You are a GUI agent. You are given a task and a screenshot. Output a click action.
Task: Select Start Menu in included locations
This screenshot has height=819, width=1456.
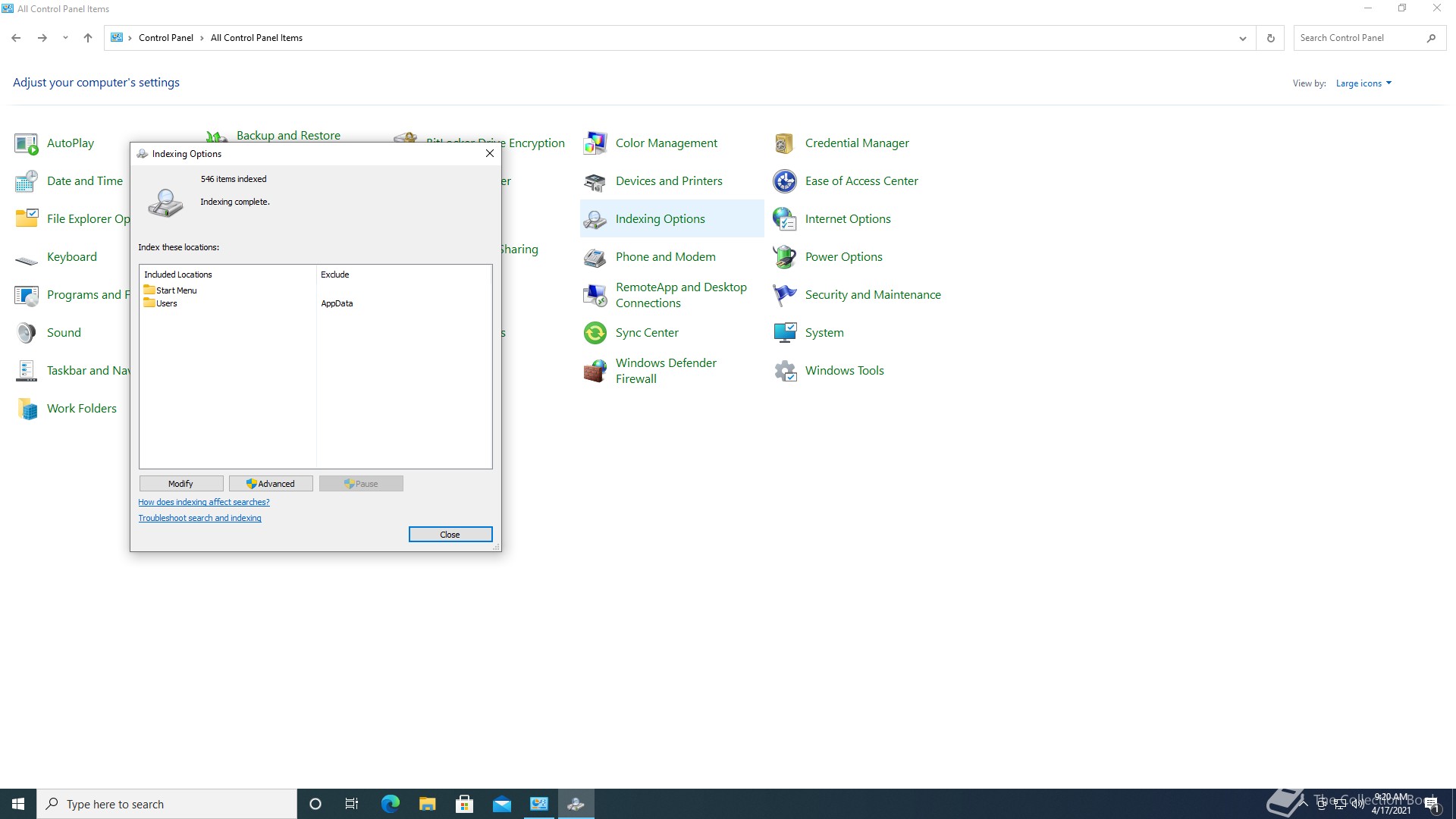(x=171, y=290)
